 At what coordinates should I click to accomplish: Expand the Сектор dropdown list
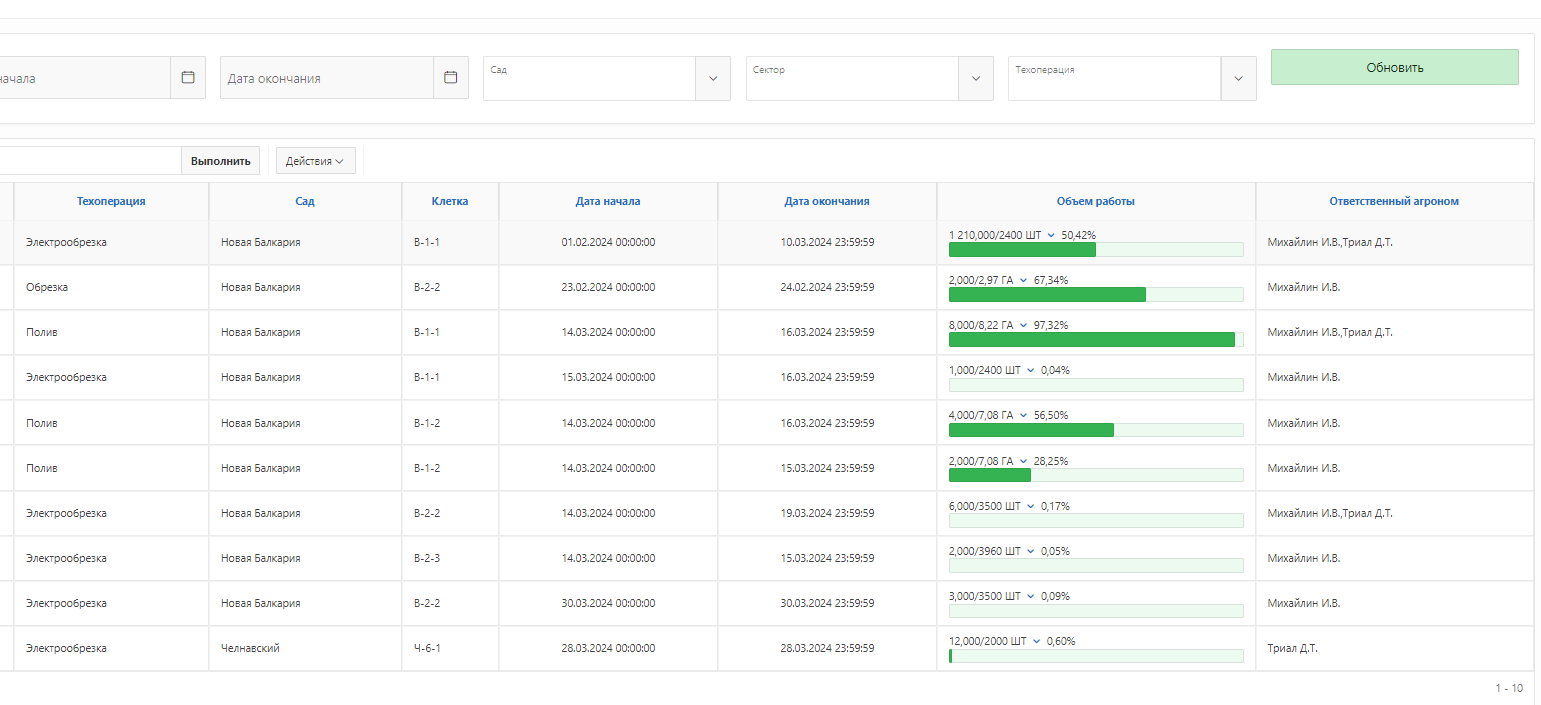976,78
